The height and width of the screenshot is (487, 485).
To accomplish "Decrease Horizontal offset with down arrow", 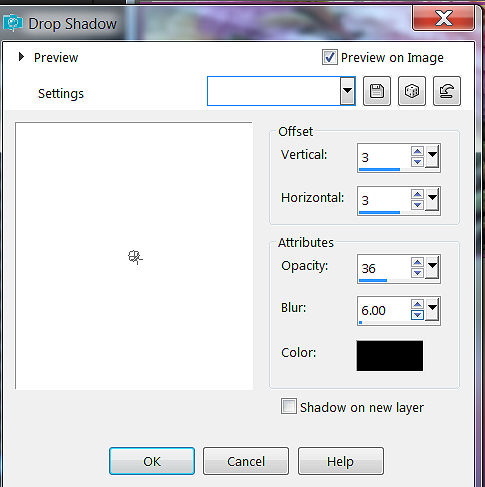I will tap(417, 205).
